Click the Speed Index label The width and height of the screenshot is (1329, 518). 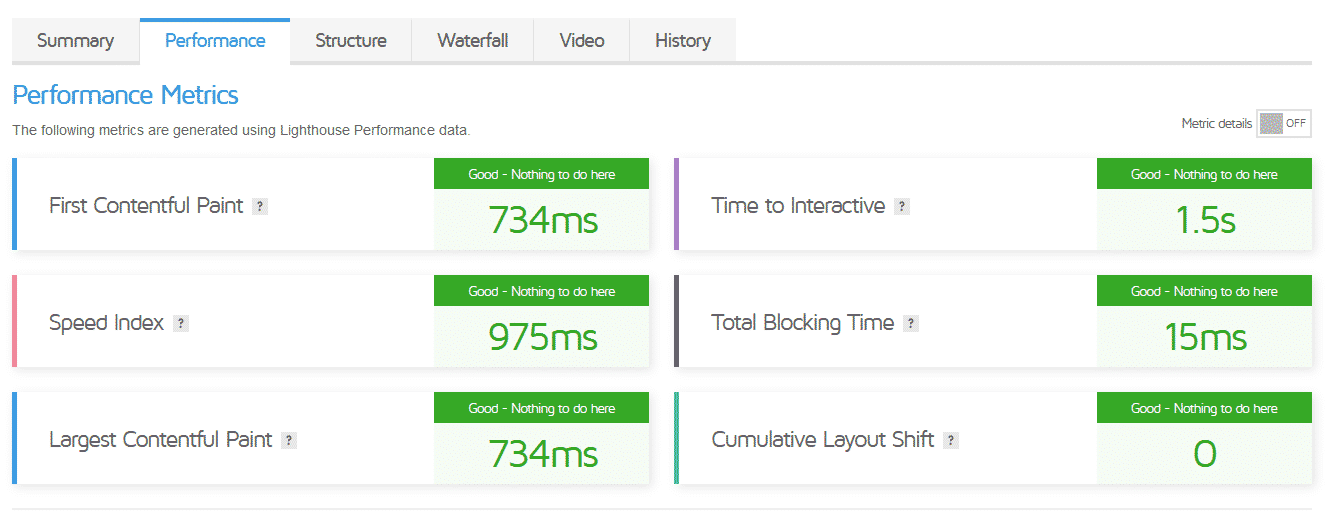point(106,323)
